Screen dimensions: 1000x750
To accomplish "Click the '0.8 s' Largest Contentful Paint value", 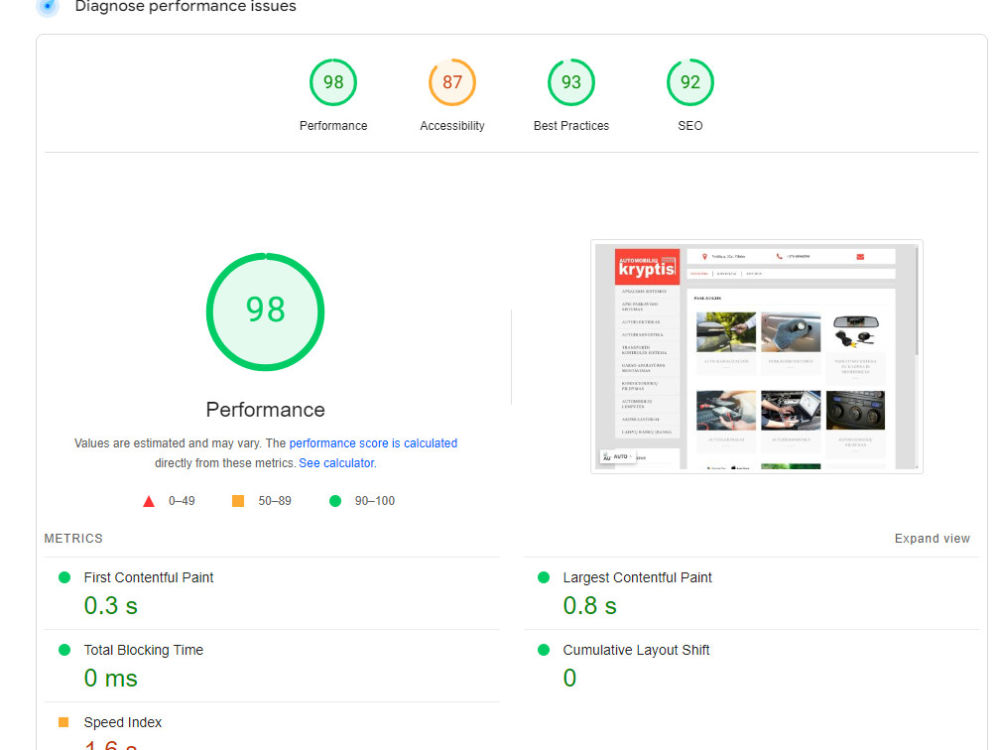I will point(589,606).
